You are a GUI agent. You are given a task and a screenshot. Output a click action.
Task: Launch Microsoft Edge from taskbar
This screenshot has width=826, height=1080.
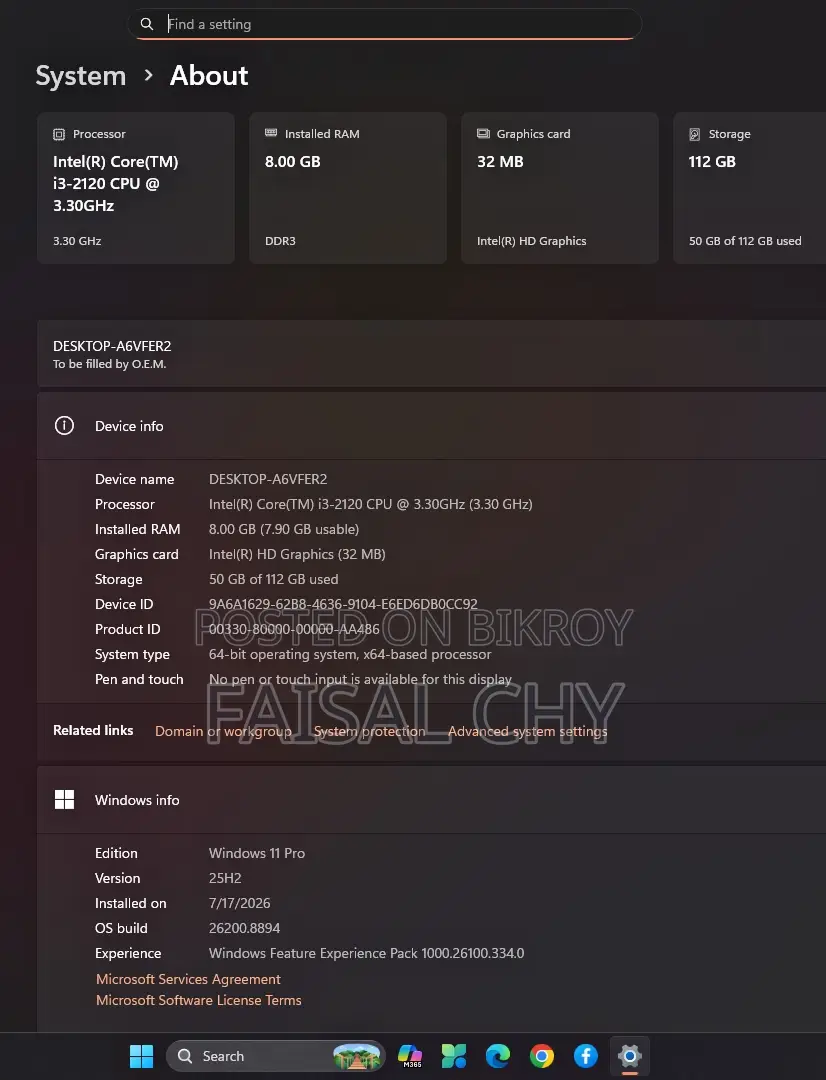pos(498,1056)
